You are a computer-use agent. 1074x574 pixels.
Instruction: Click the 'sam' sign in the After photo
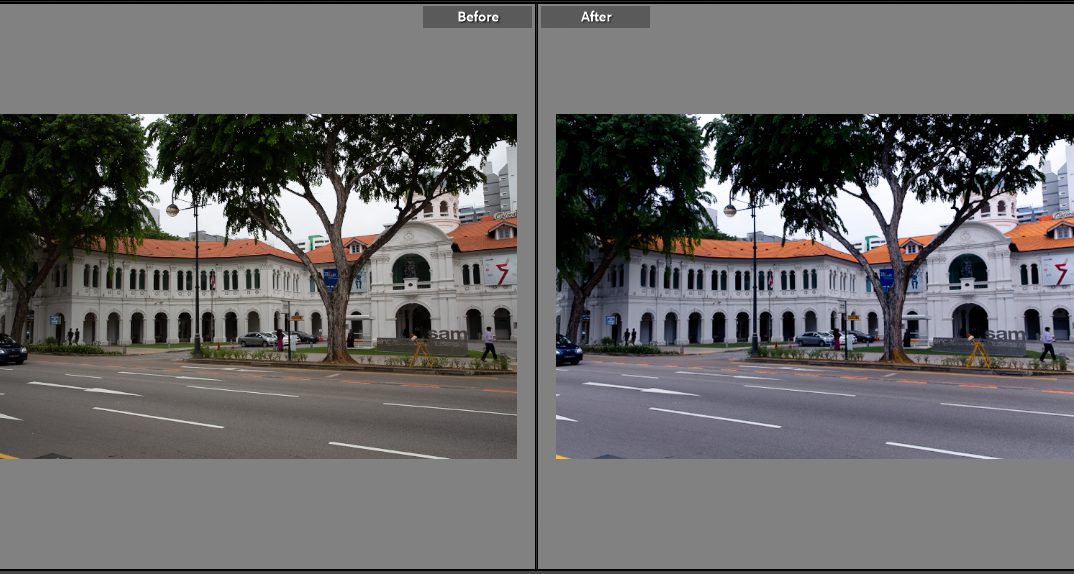click(1006, 335)
